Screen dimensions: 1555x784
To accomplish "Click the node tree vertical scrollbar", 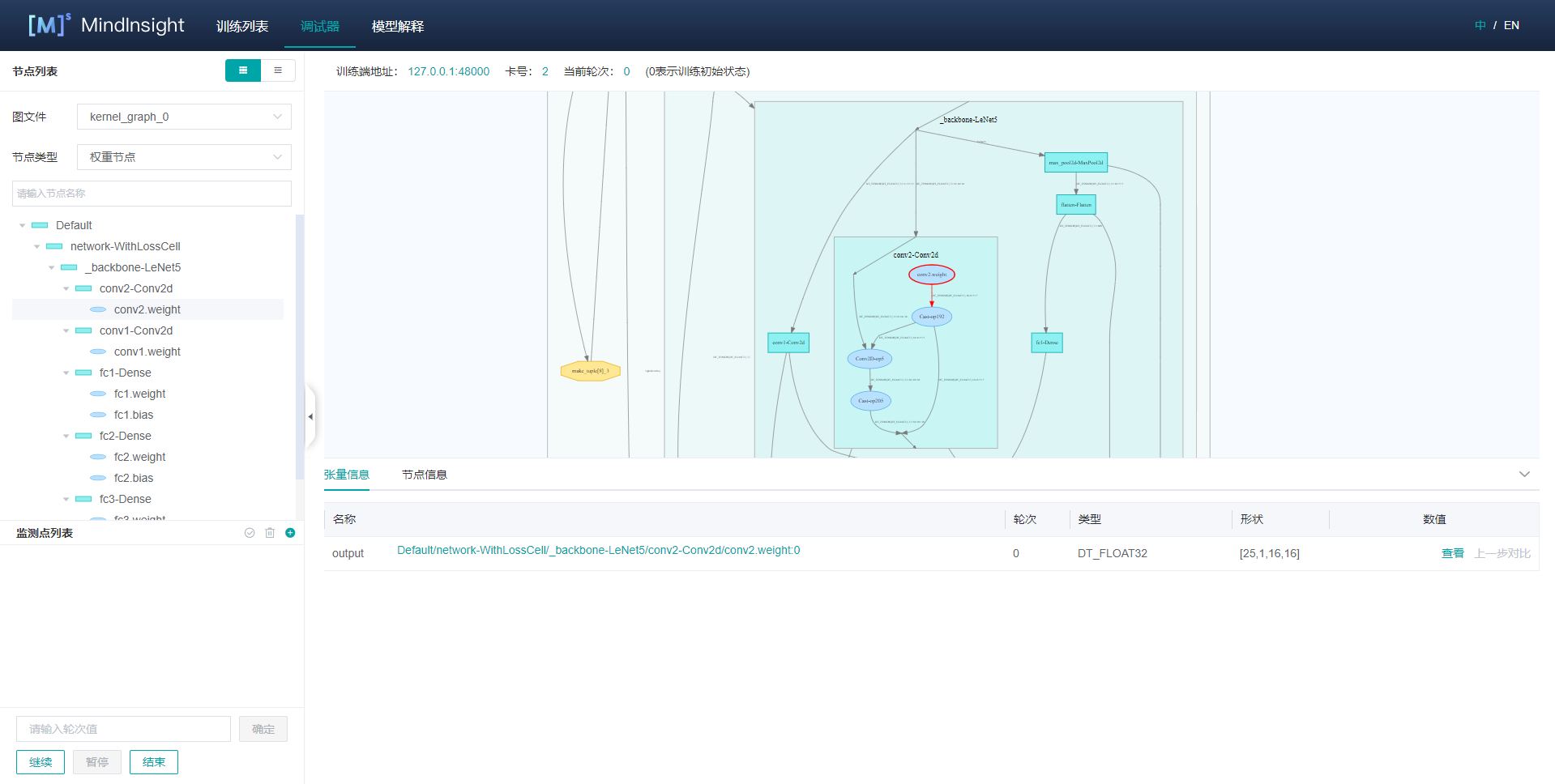I will coord(300,364).
